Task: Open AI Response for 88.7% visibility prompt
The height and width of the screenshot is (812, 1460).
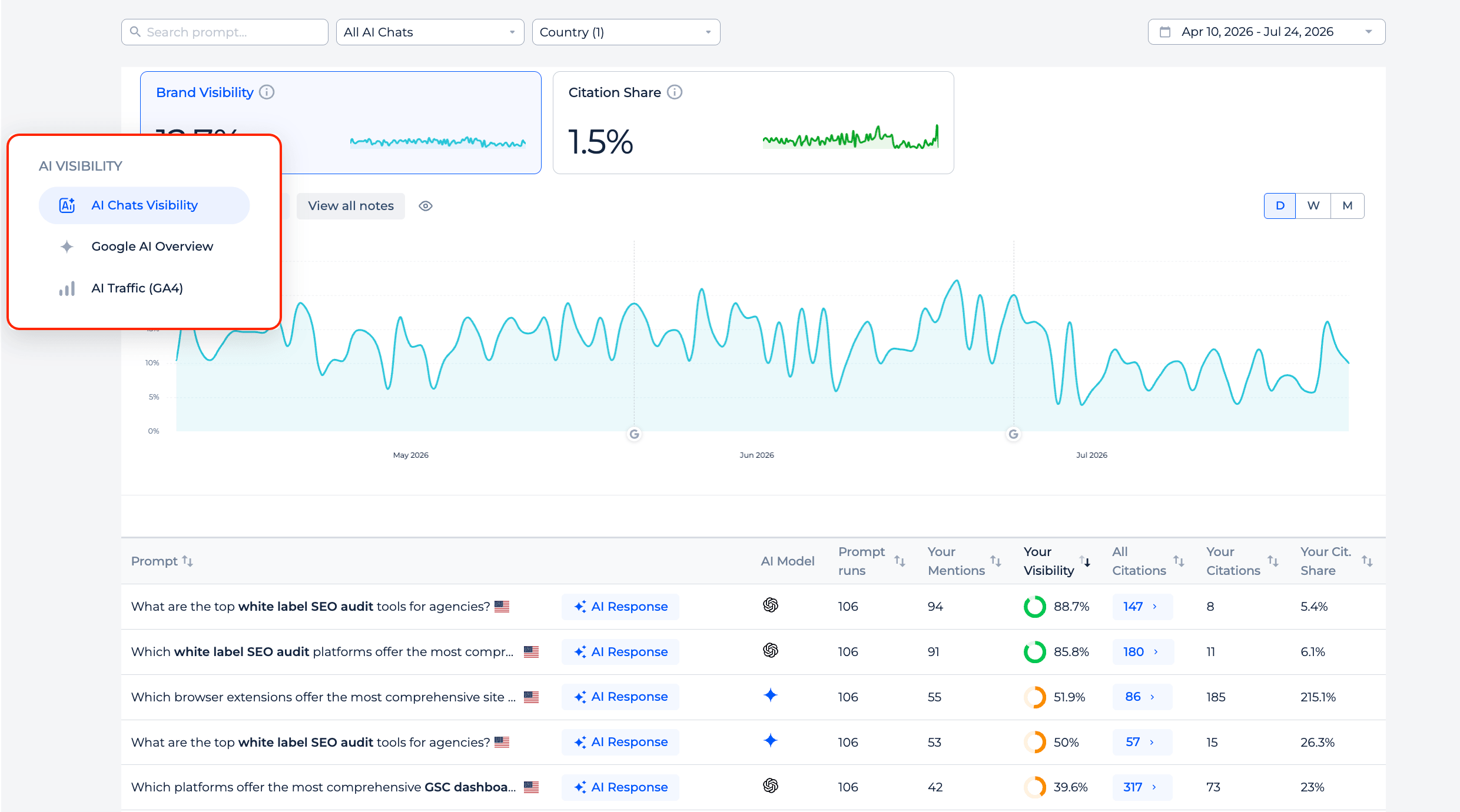Action: point(620,607)
